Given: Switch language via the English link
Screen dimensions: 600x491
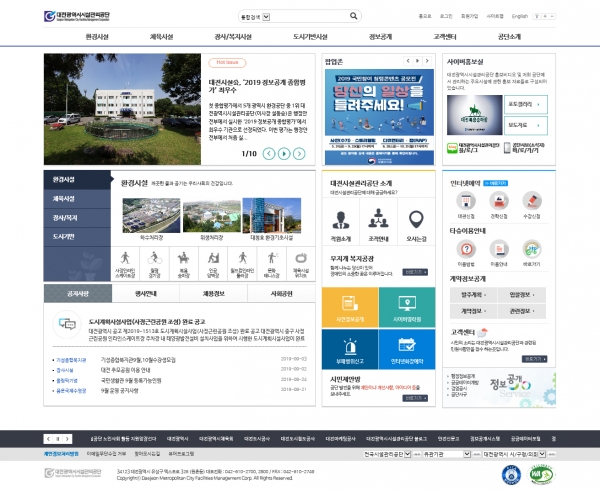Looking at the screenshot, I should click(x=519, y=17).
